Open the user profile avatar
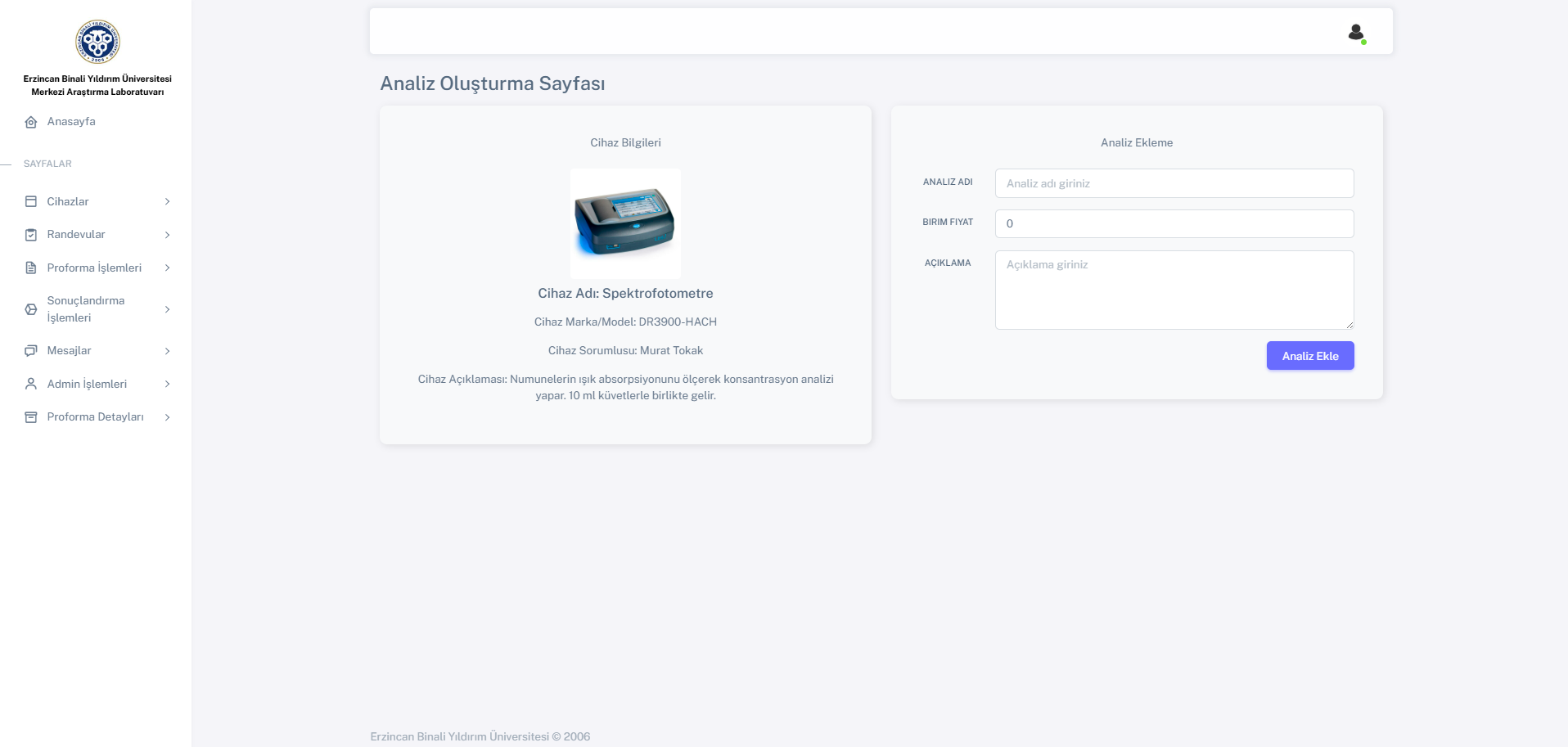Viewport: 1568px width, 747px height. [x=1356, y=33]
